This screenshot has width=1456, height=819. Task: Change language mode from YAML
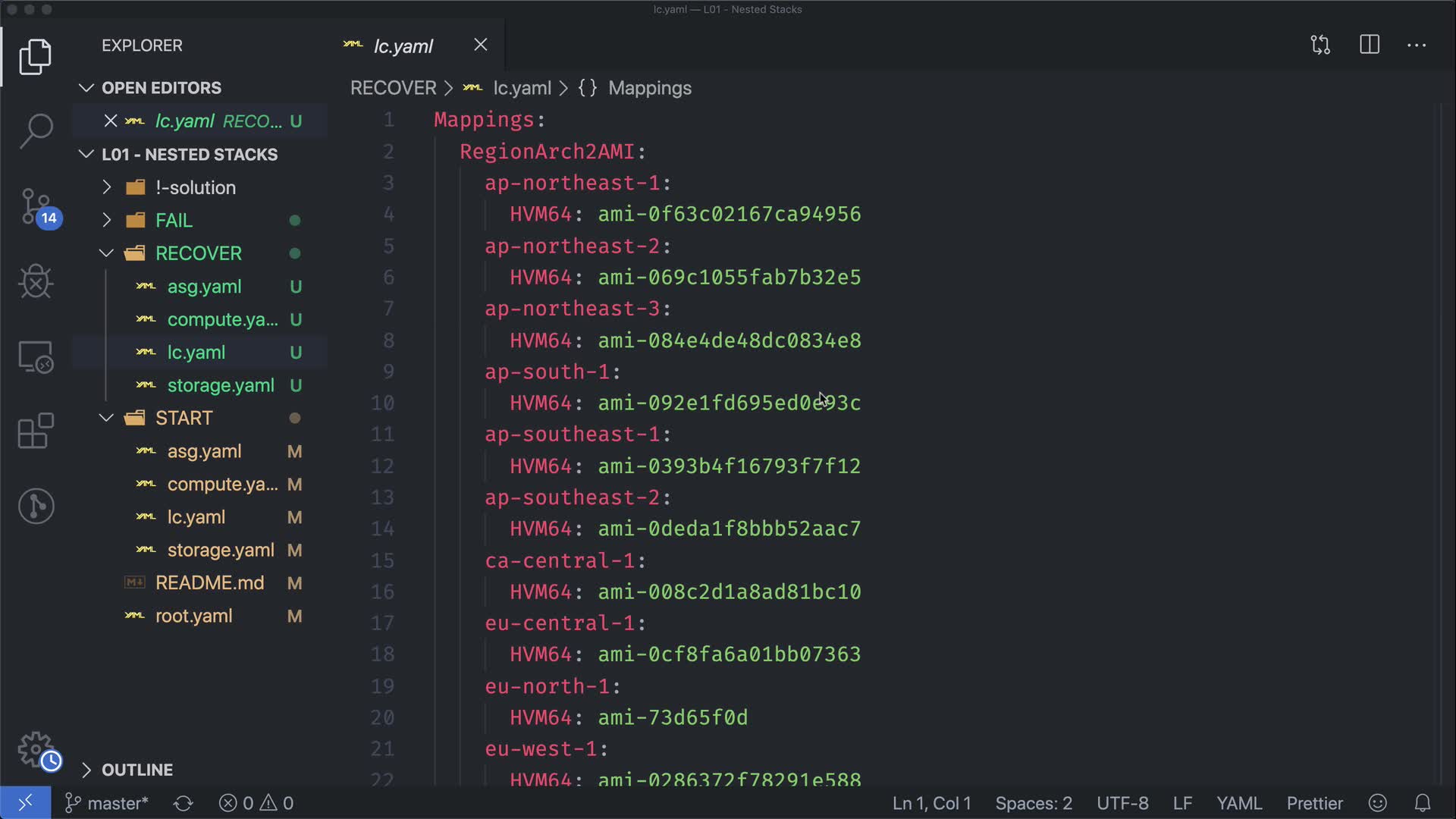(1238, 803)
